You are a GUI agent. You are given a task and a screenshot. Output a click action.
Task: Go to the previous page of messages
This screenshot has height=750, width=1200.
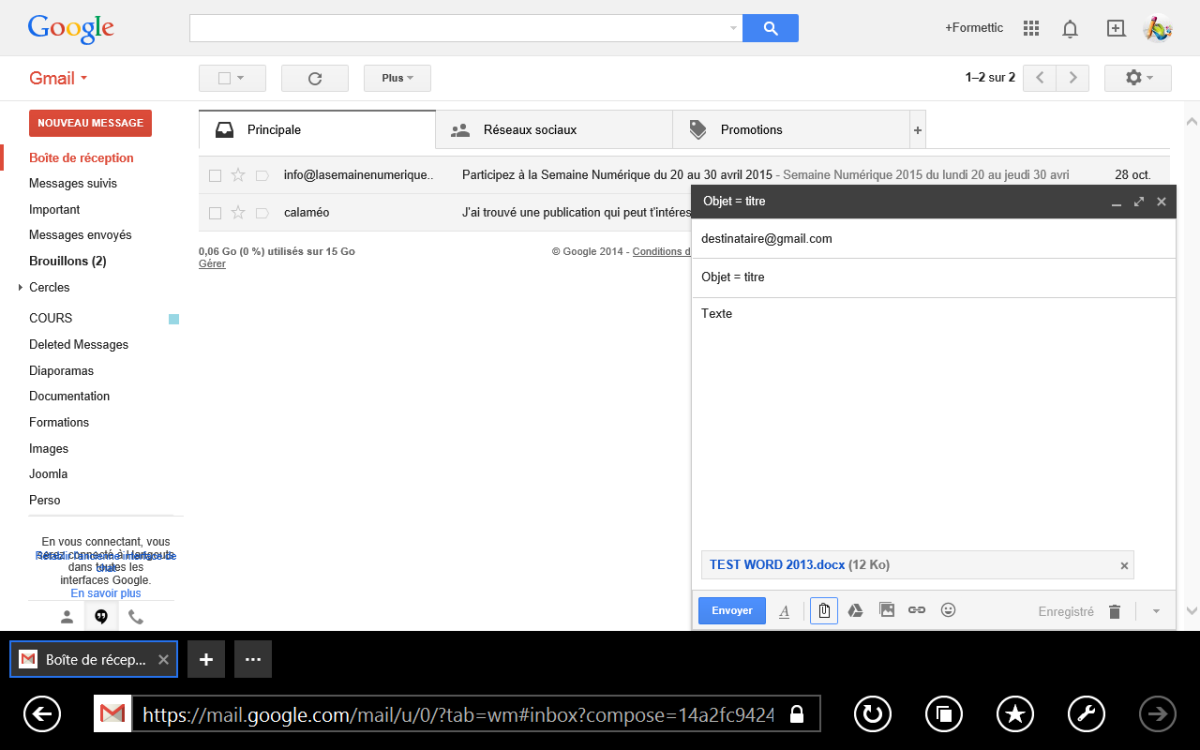click(1040, 77)
